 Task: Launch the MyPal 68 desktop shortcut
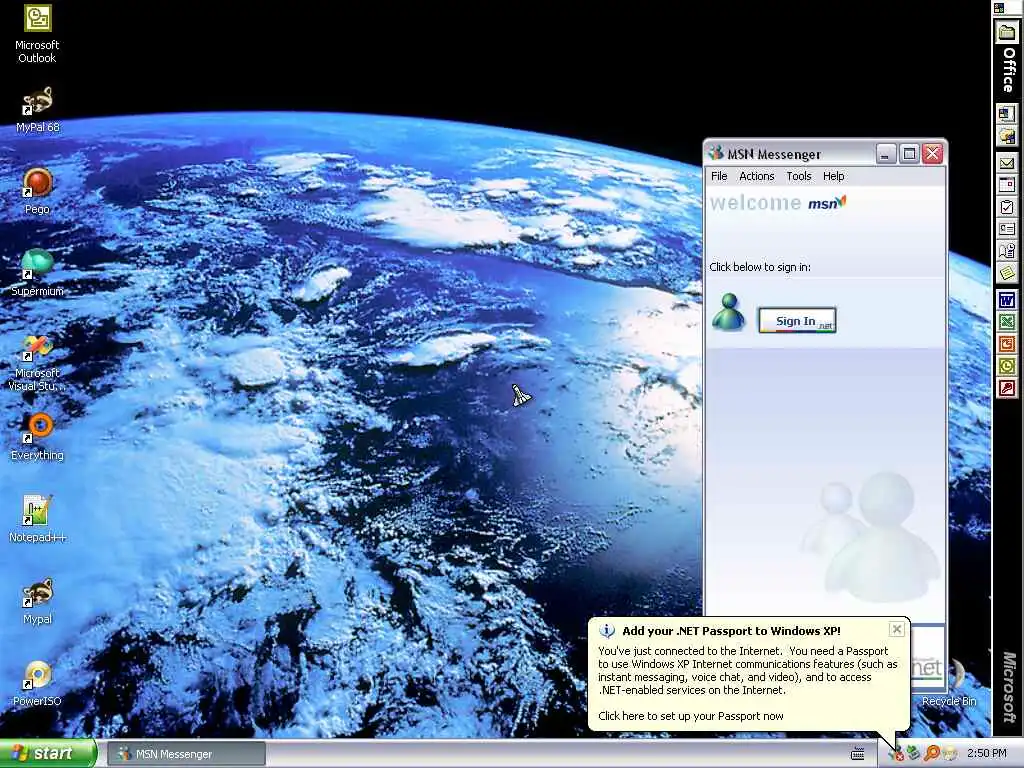tap(37, 110)
